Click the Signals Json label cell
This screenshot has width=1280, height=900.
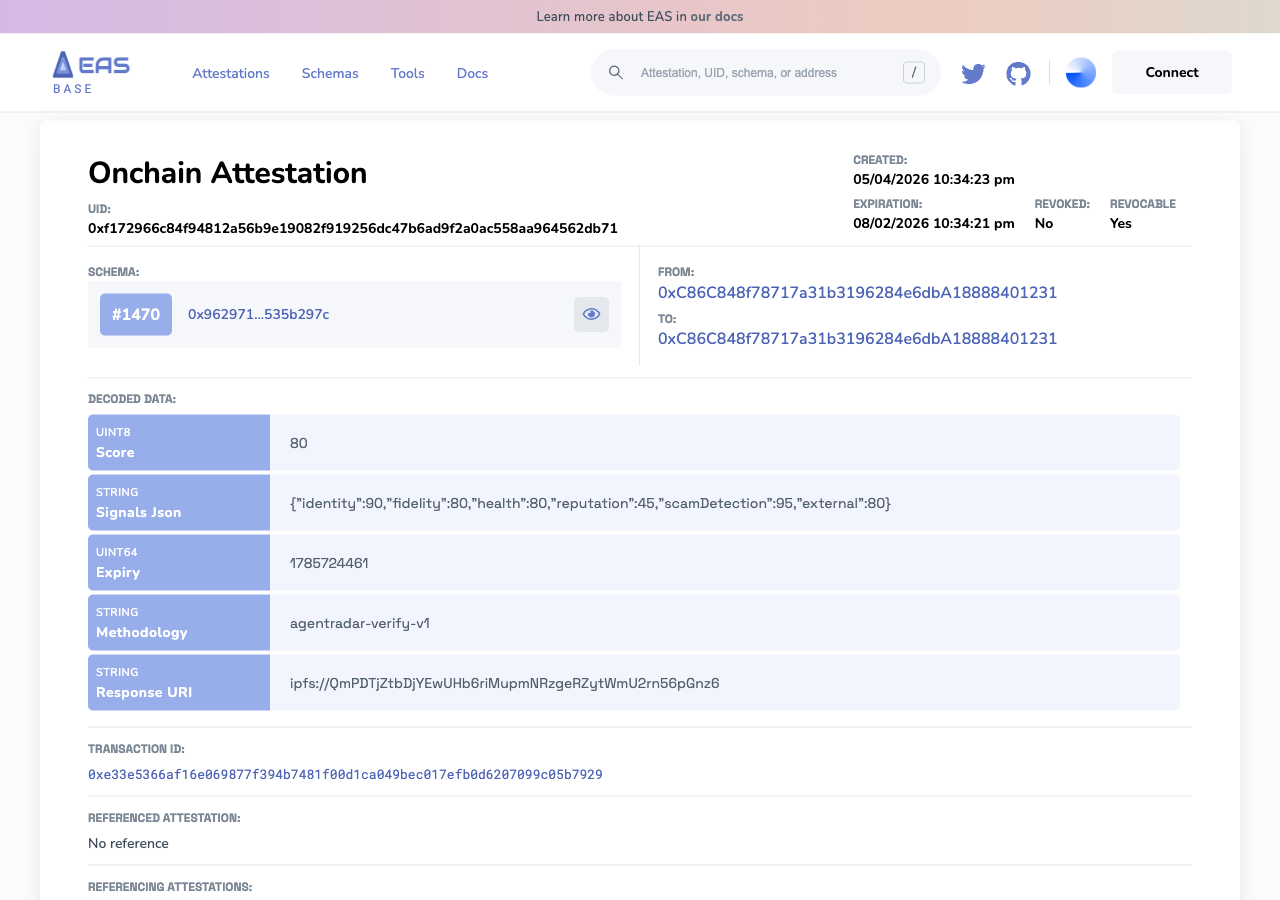179,502
